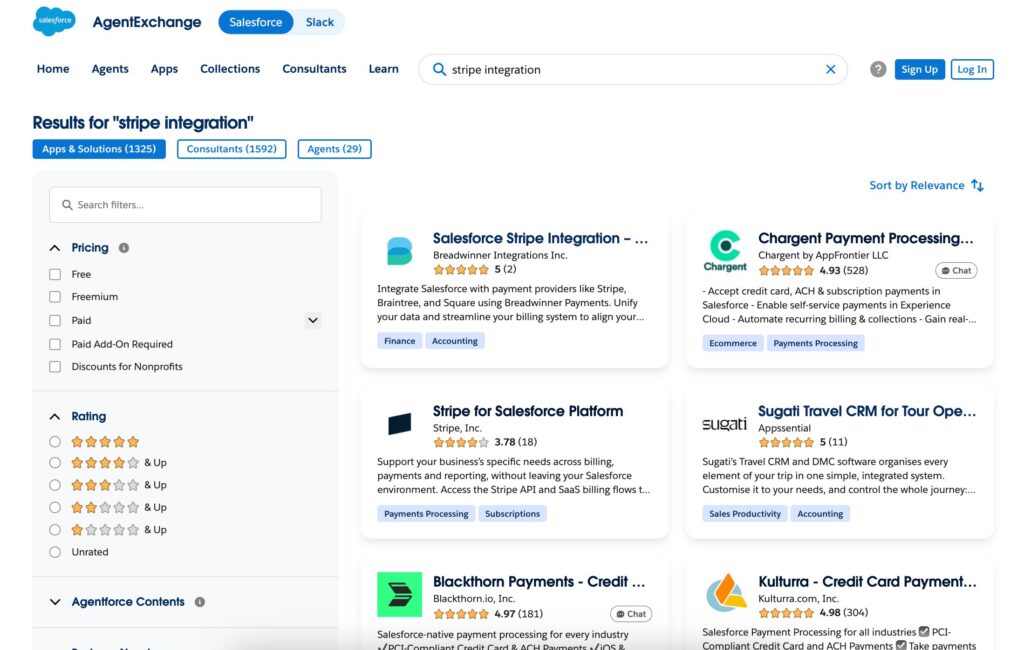Open Sugati Travel CRM listing title
1024x650 pixels.
pos(867,411)
